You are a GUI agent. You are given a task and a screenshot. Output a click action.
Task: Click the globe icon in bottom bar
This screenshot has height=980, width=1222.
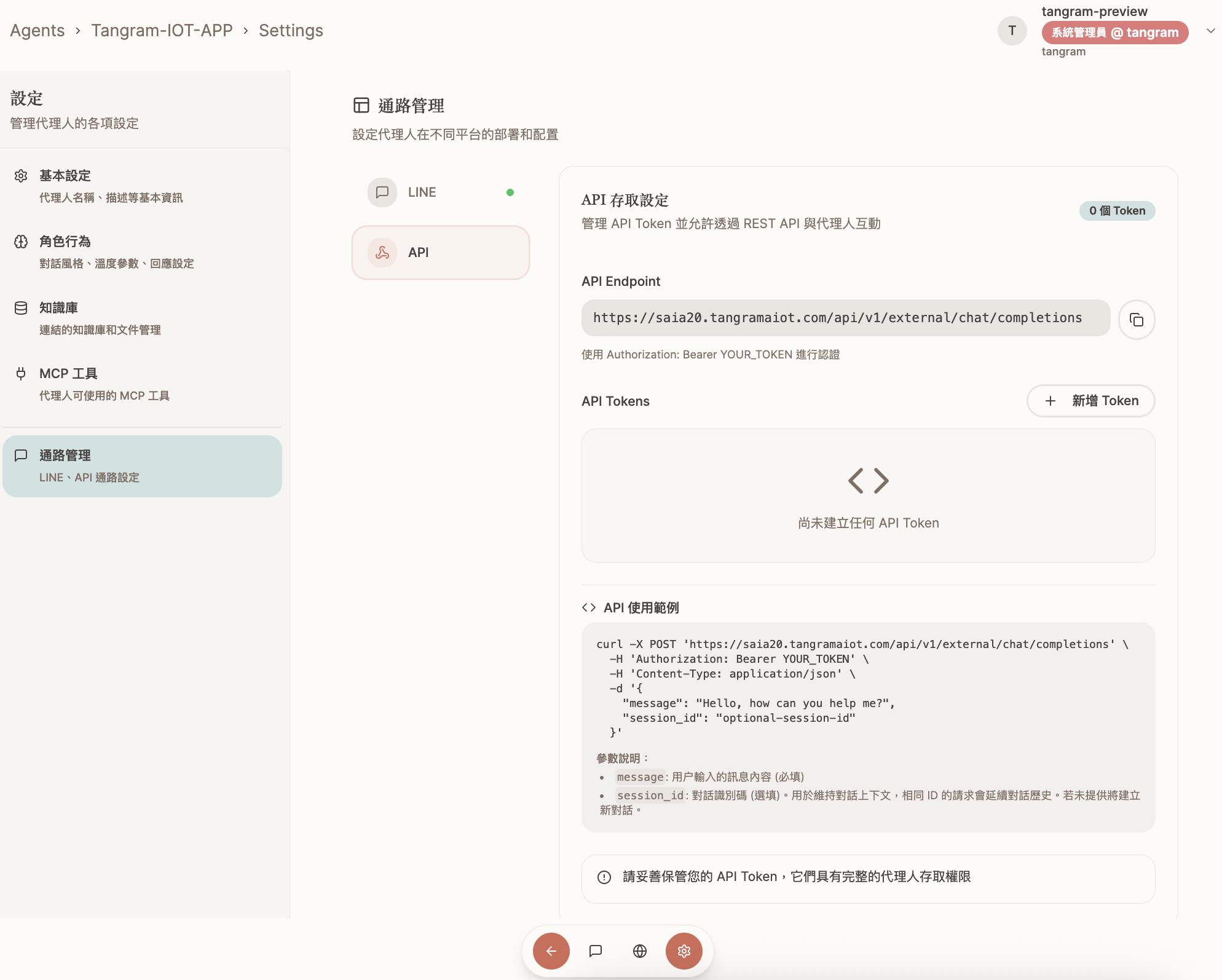(640, 951)
